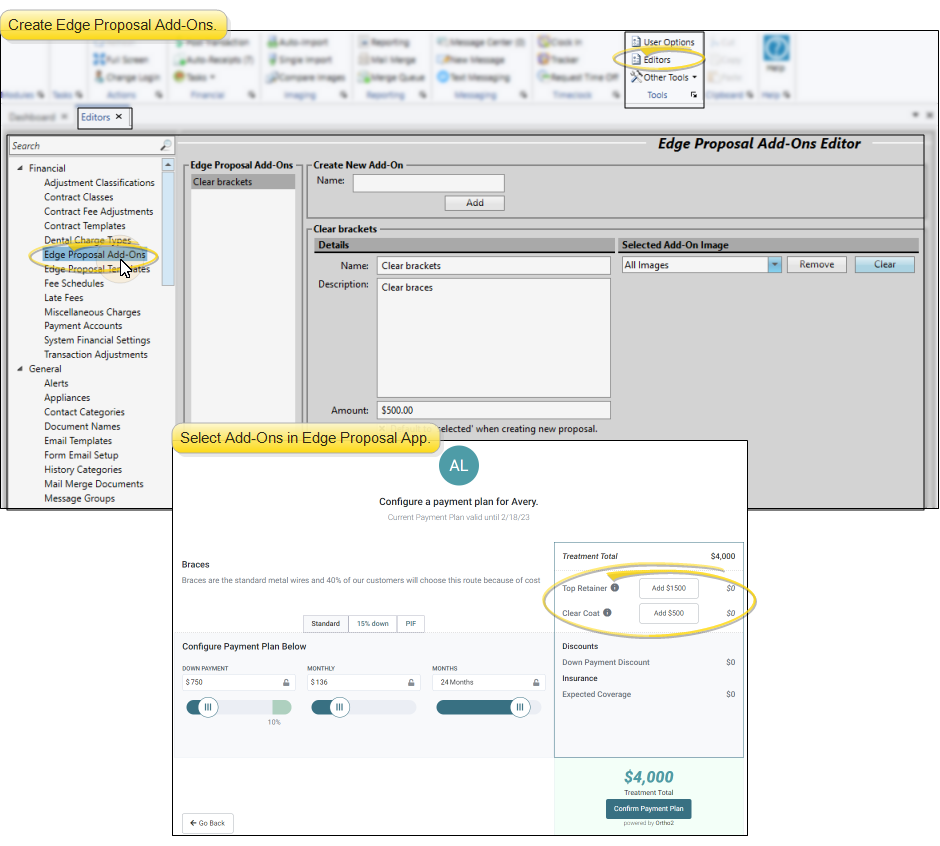This screenshot has height=846, width=940.
Task: Toggle the lock on the Monthly field
Action: [411, 682]
